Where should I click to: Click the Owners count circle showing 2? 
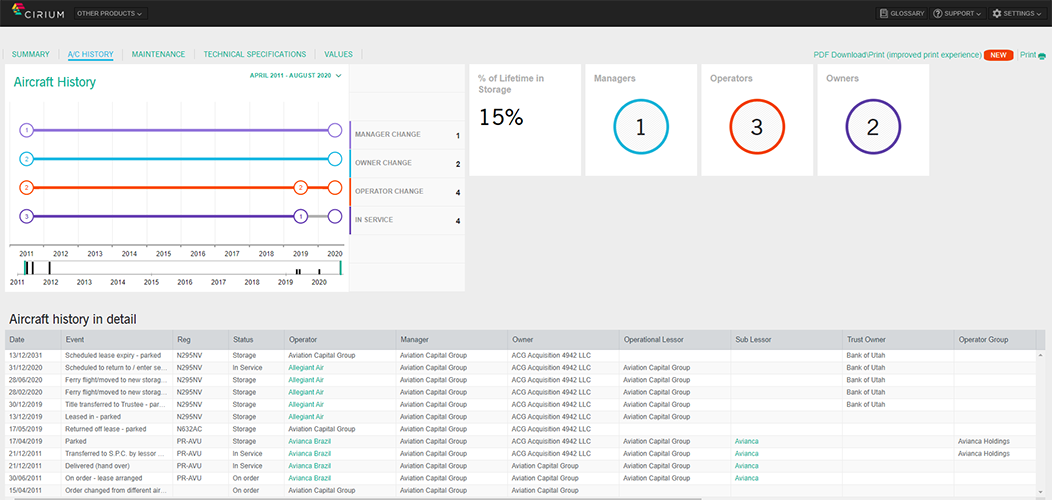[x=873, y=127]
